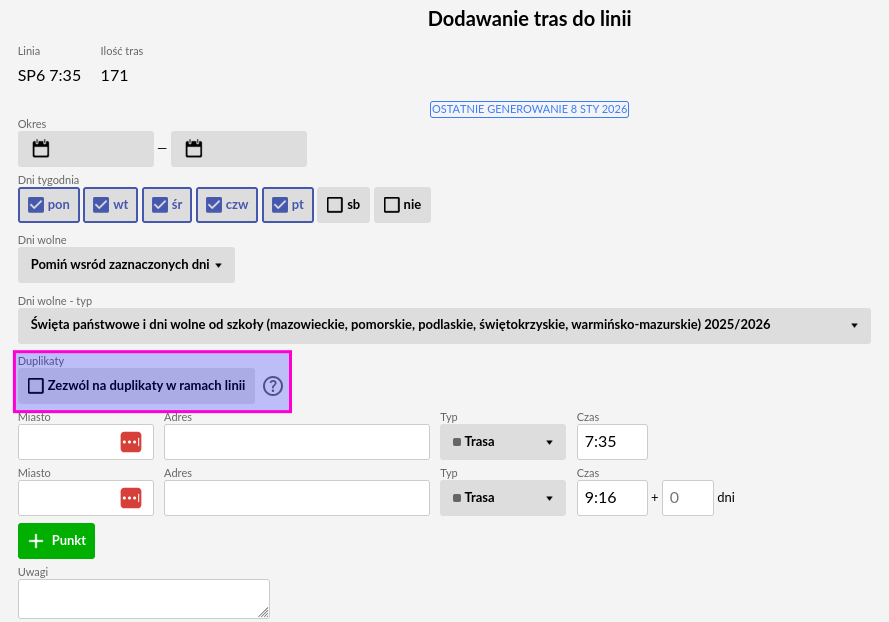Click into the Uwagi notes text area
This screenshot has height=622, width=889.
(143, 598)
